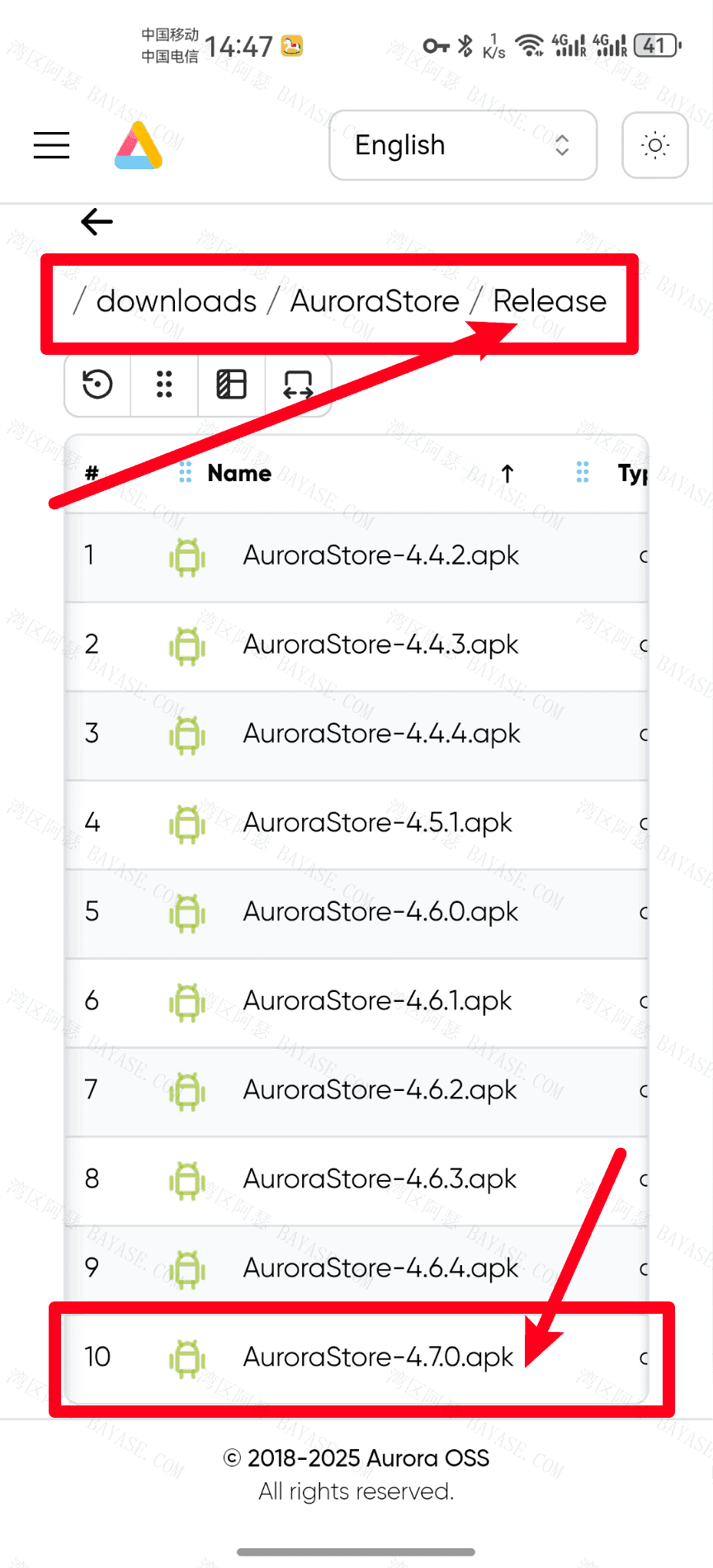Open AuroraStore-4.4.4.apk
The height and width of the screenshot is (1568, 713).
pyautogui.click(x=382, y=734)
